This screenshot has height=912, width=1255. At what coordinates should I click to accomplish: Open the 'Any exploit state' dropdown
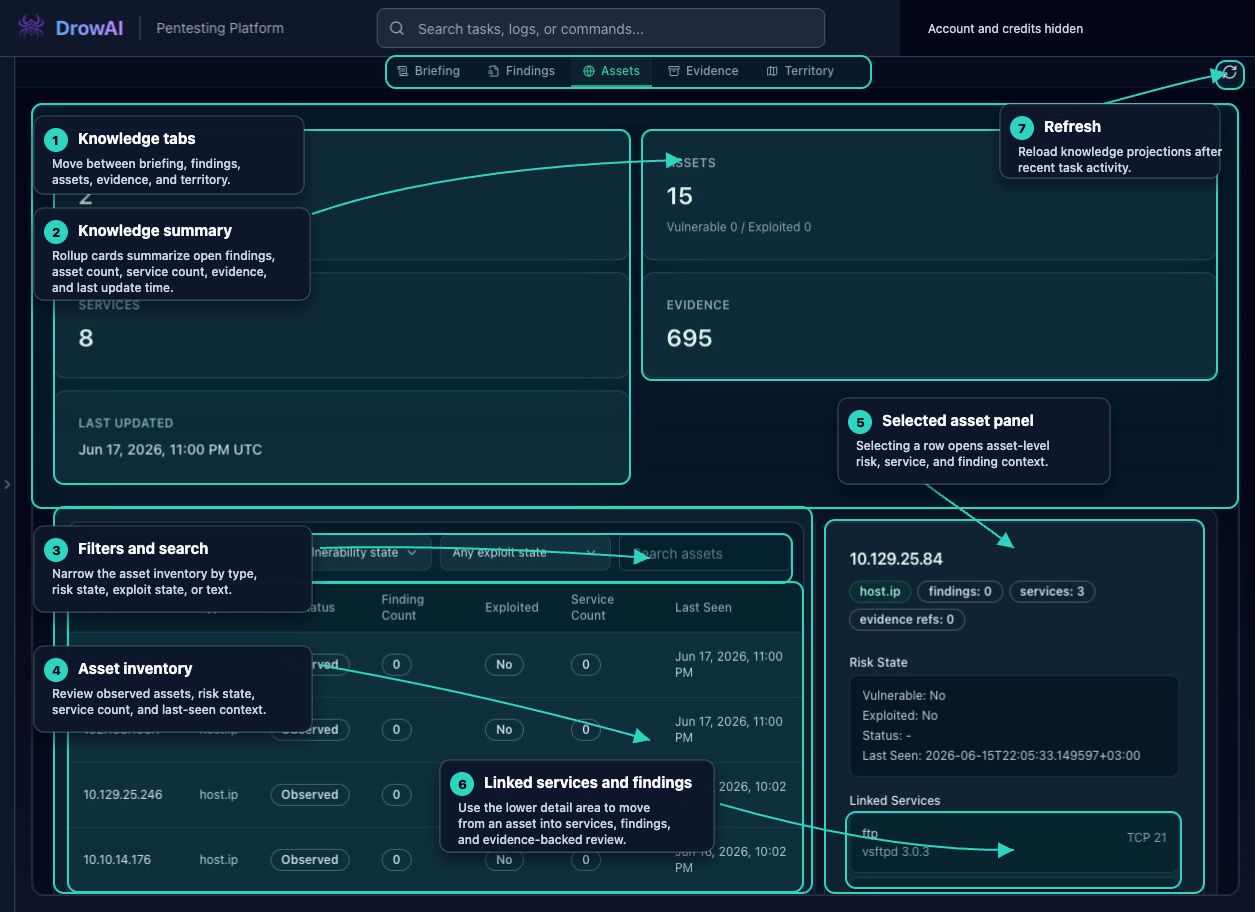(x=525, y=553)
